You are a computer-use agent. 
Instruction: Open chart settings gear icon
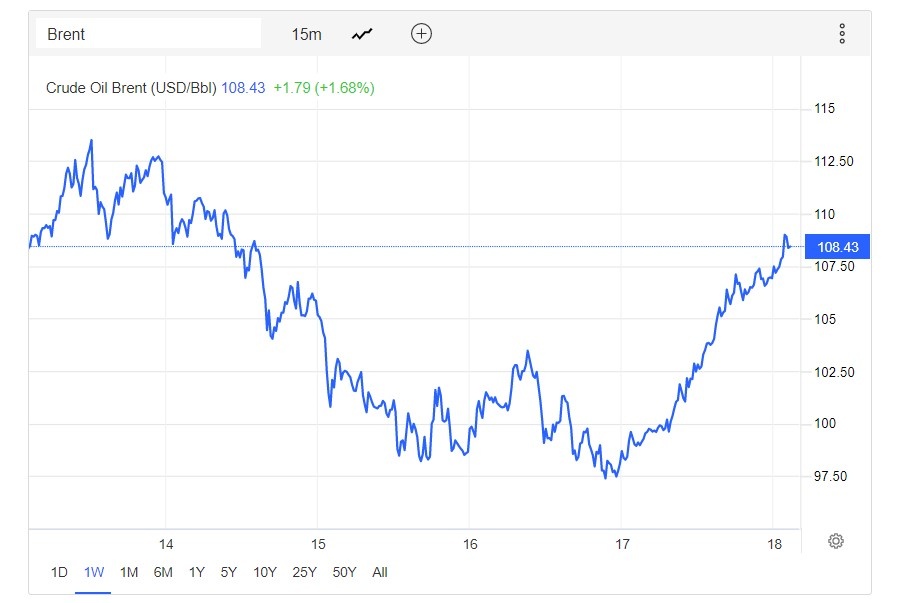[x=836, y=541]
